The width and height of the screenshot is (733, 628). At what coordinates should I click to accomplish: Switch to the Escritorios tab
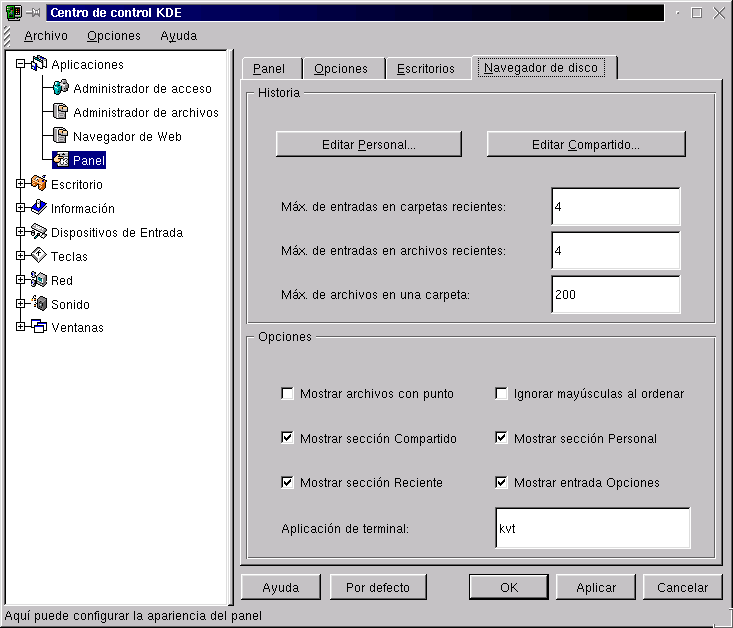click(x=425, y=69)
